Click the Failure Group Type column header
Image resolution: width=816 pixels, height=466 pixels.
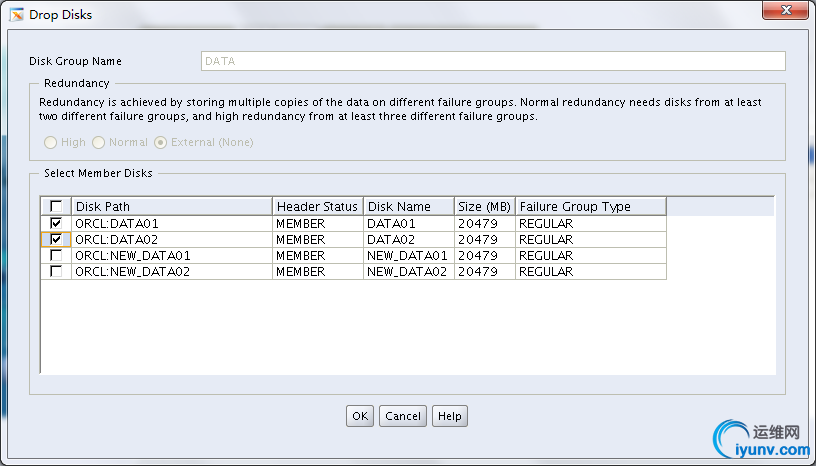tap(590, 206)
